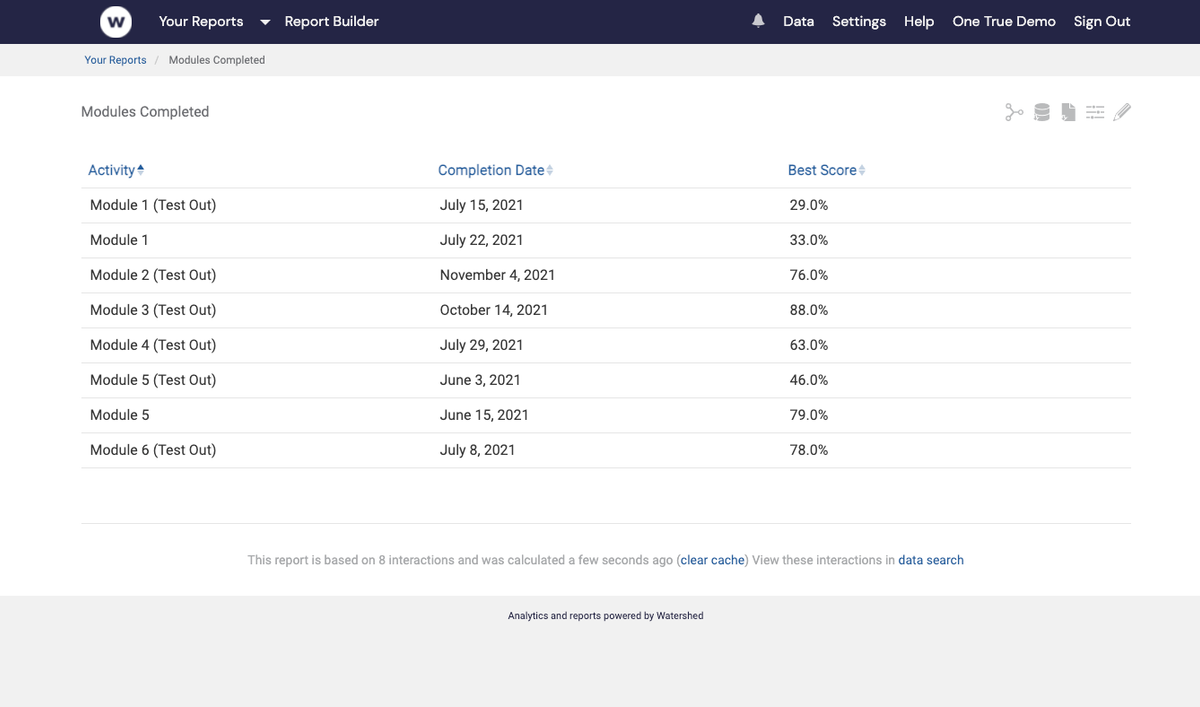The image size is (1200, 707).
Task: Open the Settings menu
Action: pos(858,21)
